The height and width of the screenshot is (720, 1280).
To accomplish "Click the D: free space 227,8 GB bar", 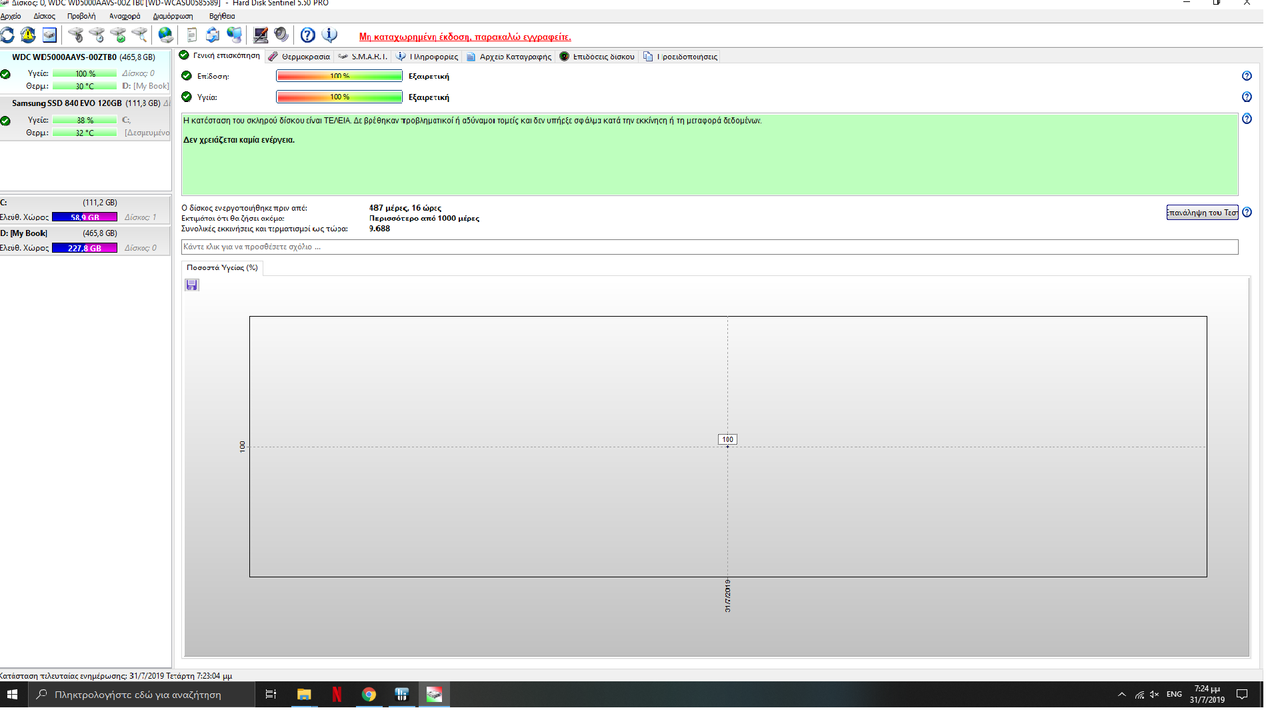I will pos(85,248).
